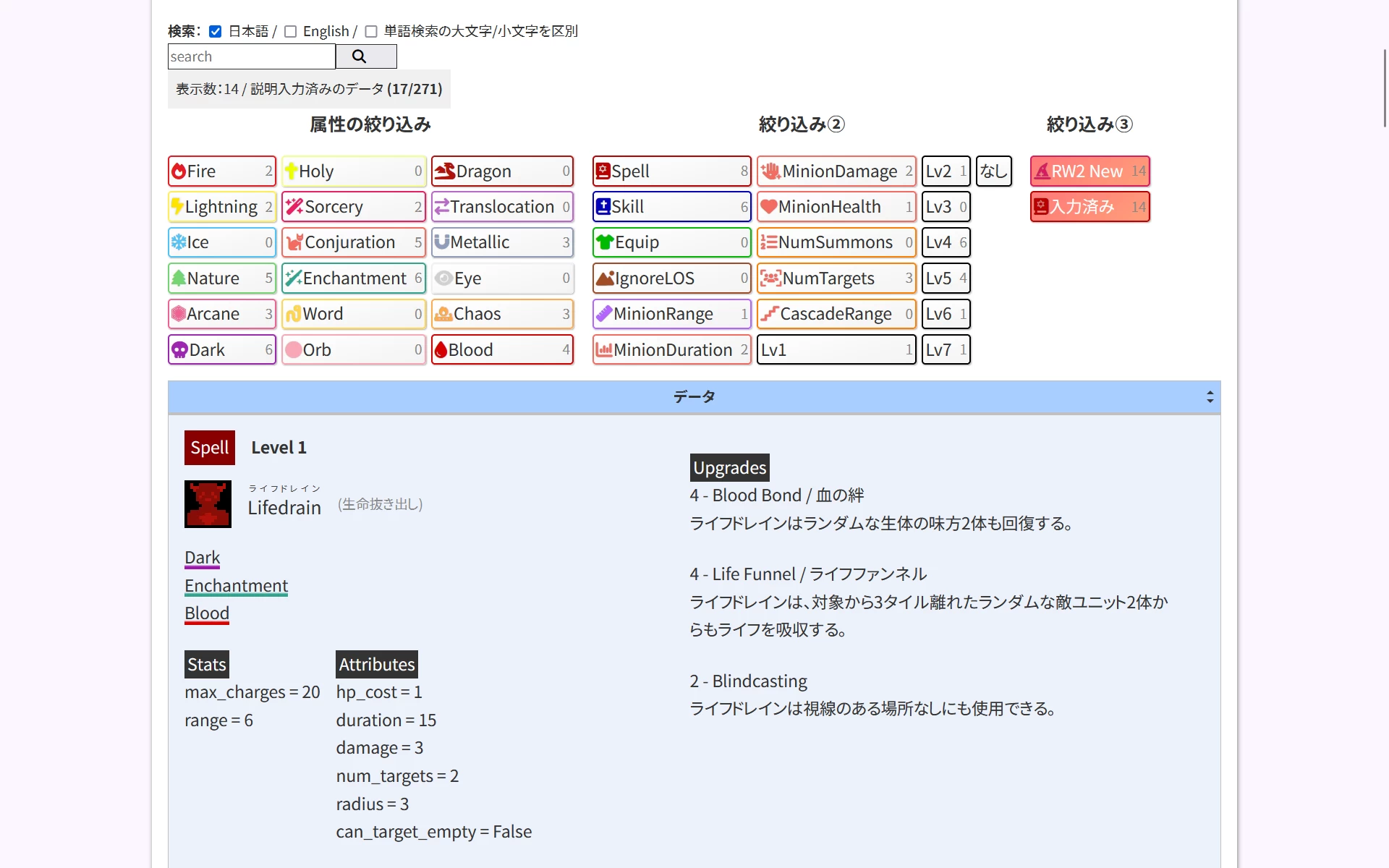The height and width of the screenshot is (868, 1389).
Task: Select the Dragon attribute icon
Action: pyautogui.click(x=445, y=171)
